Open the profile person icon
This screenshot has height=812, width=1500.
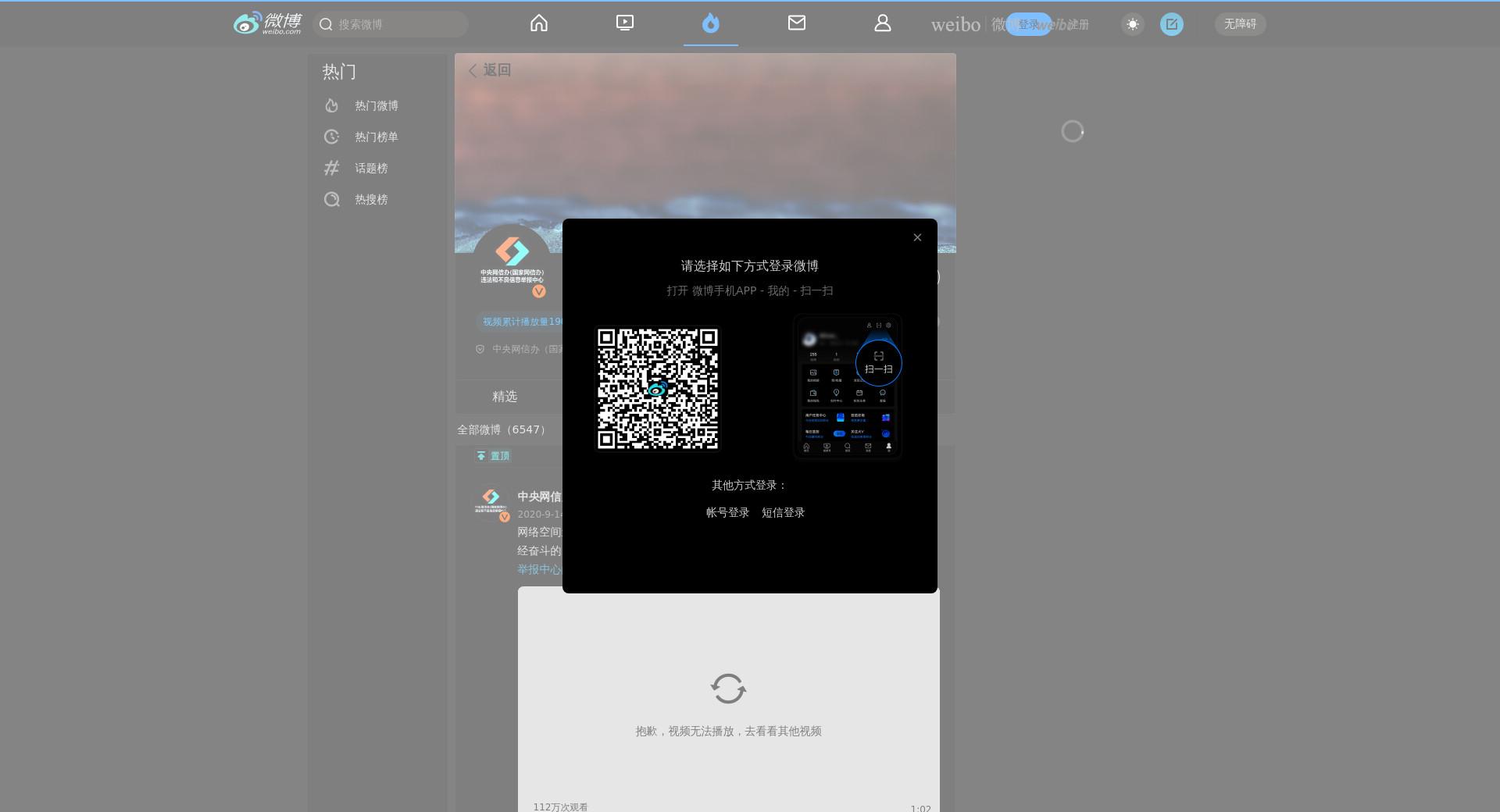[x=883, y=23]
